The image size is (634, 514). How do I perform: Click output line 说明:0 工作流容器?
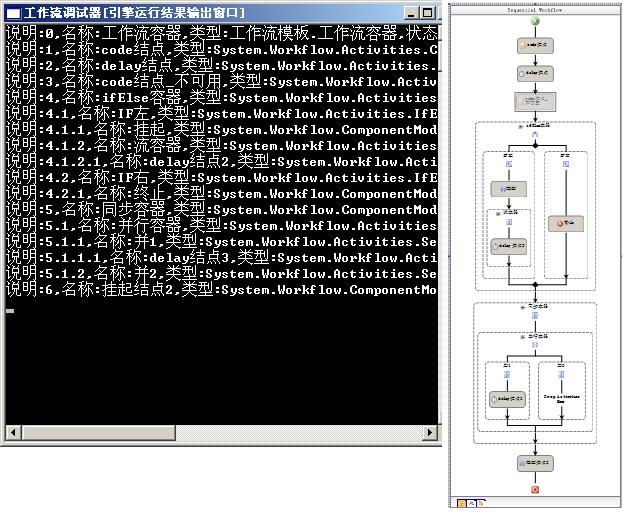(x=222, y=33)
